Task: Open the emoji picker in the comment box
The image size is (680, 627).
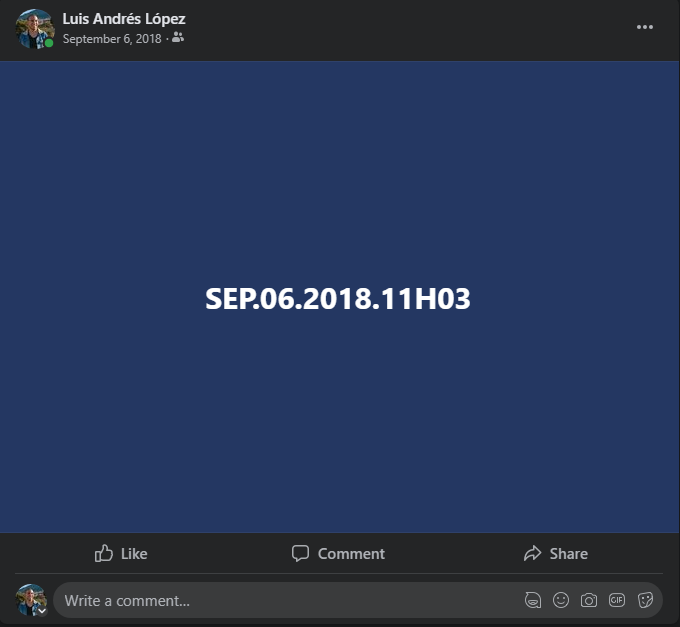Action: pyautogui.click(x=561, y=600)
